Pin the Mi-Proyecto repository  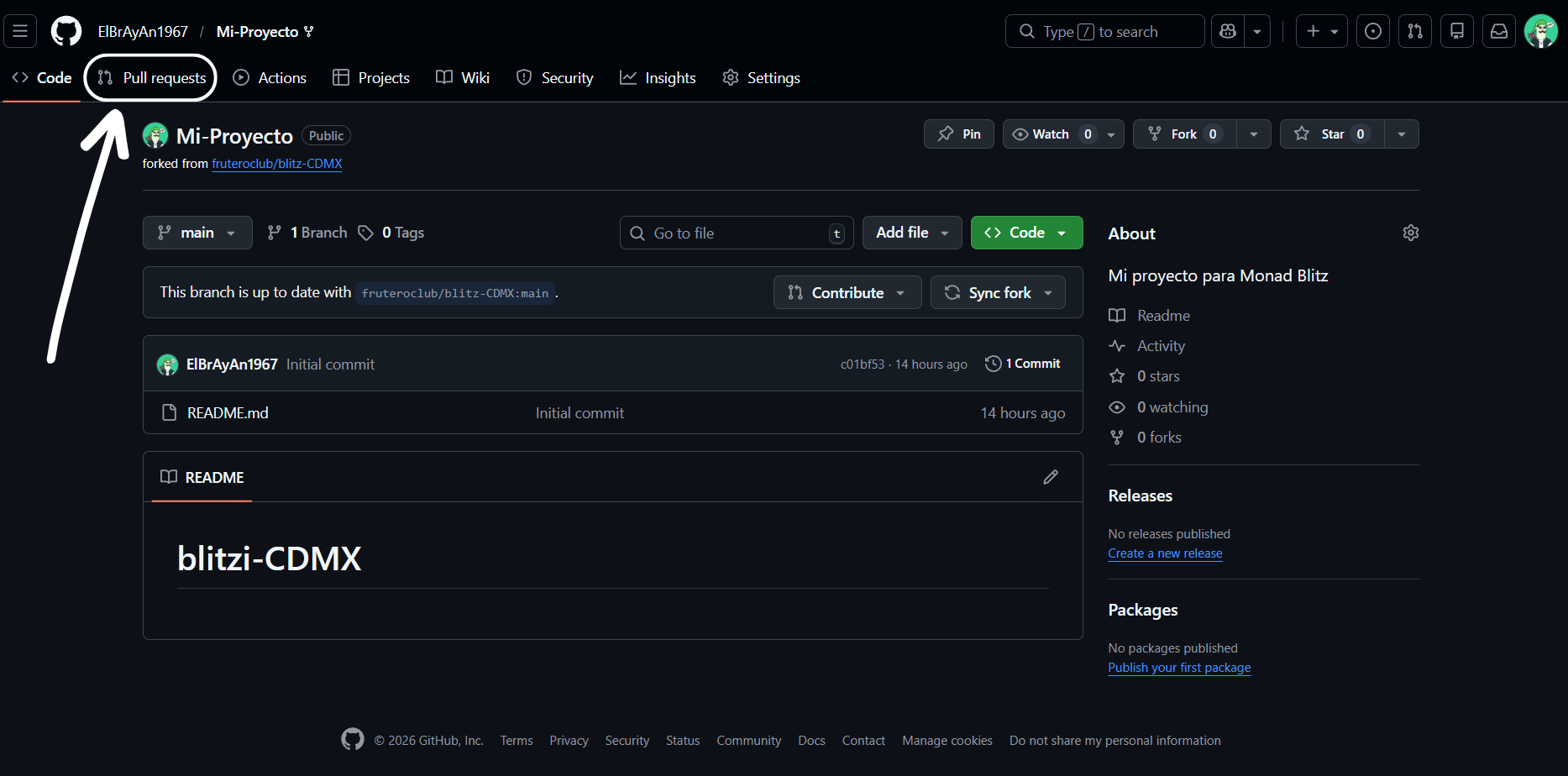pyautogui.click(x=959, y=134)
